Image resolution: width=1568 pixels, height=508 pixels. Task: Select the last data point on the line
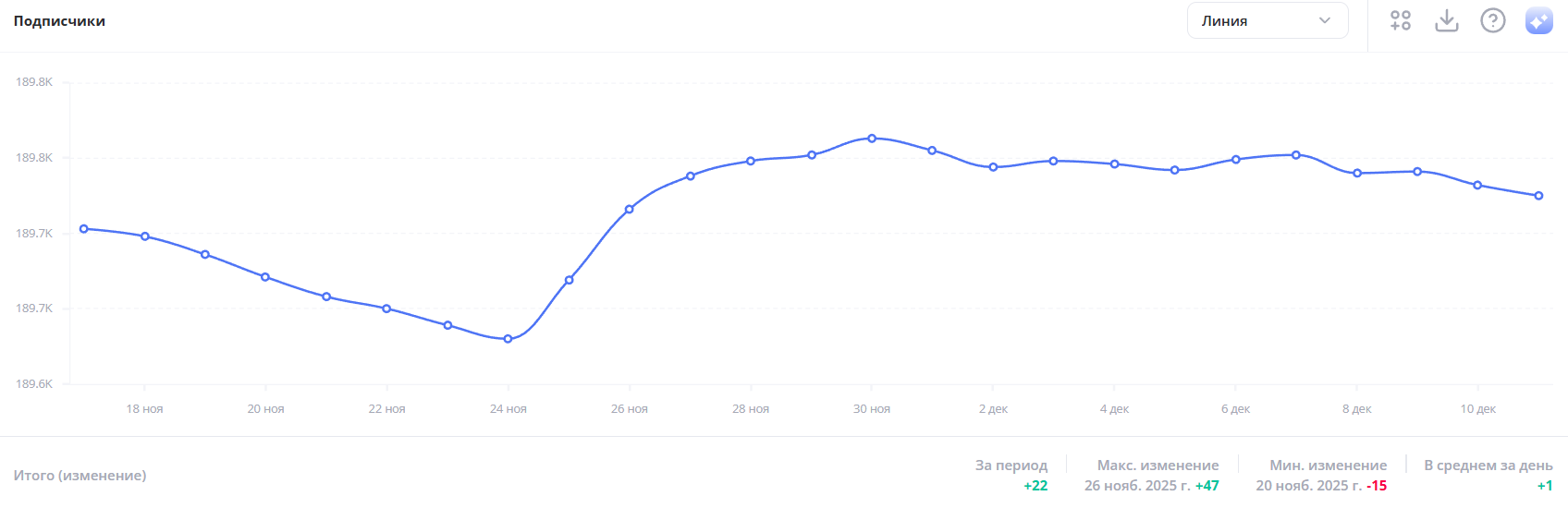click(x=1539, y=196)
